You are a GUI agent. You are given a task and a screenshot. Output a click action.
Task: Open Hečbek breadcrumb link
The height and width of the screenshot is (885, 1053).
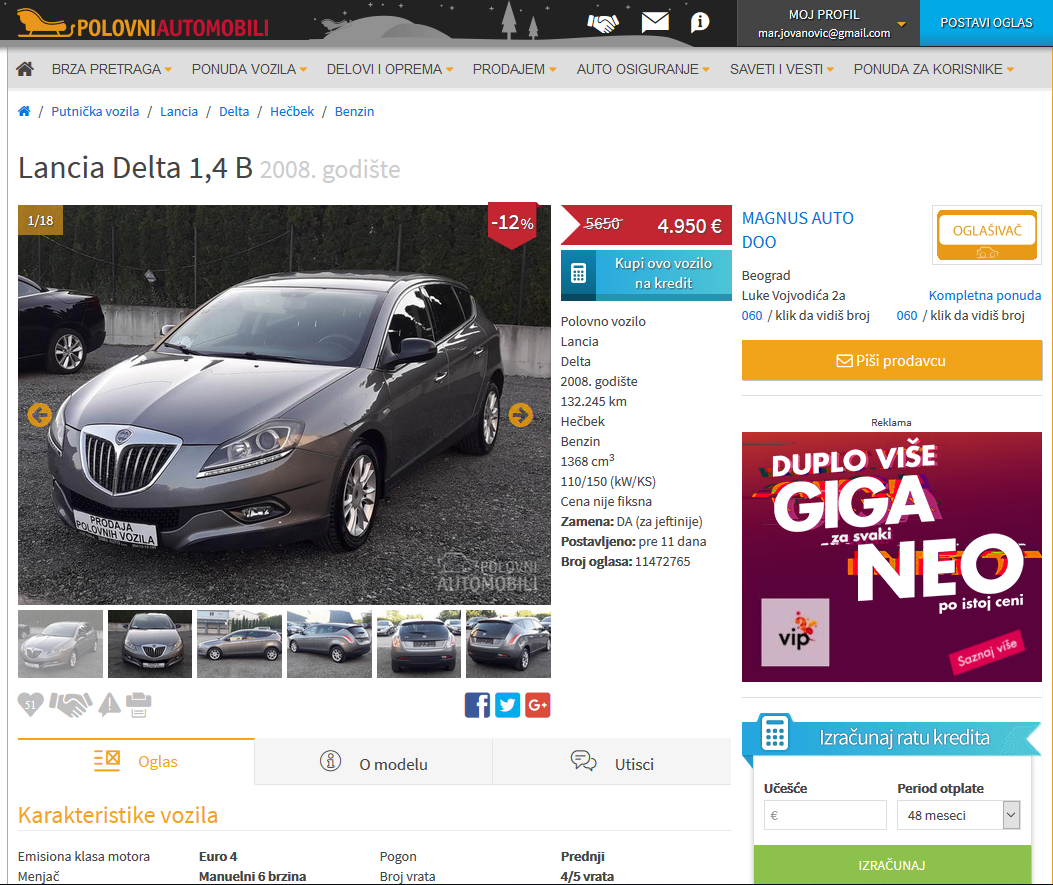[292, 111]
